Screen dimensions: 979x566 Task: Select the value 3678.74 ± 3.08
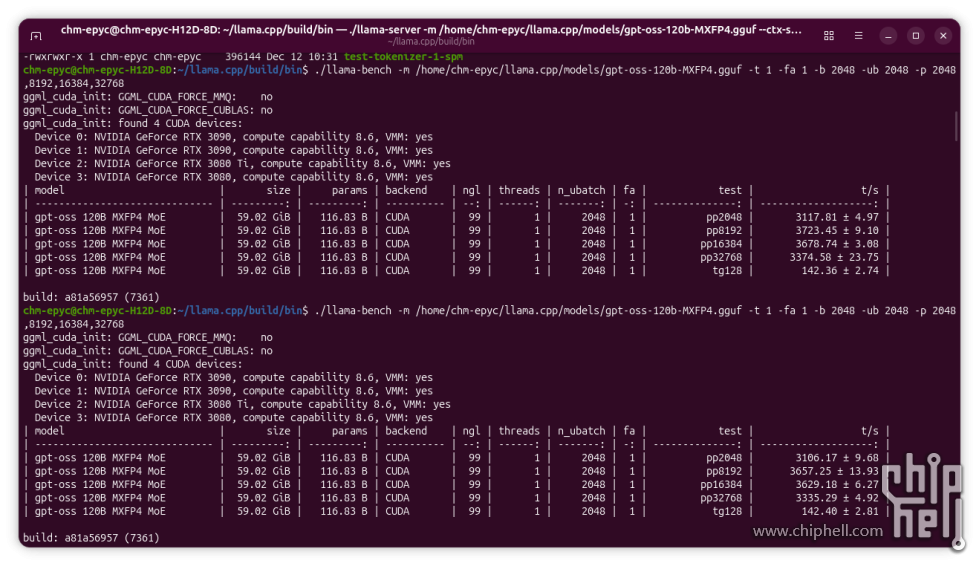(837, 244)
